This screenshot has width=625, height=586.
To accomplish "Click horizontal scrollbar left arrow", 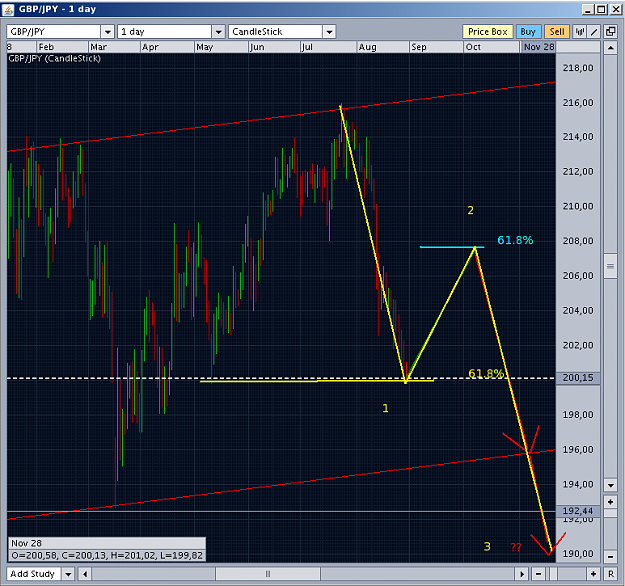I will click(x=85, y=574).
